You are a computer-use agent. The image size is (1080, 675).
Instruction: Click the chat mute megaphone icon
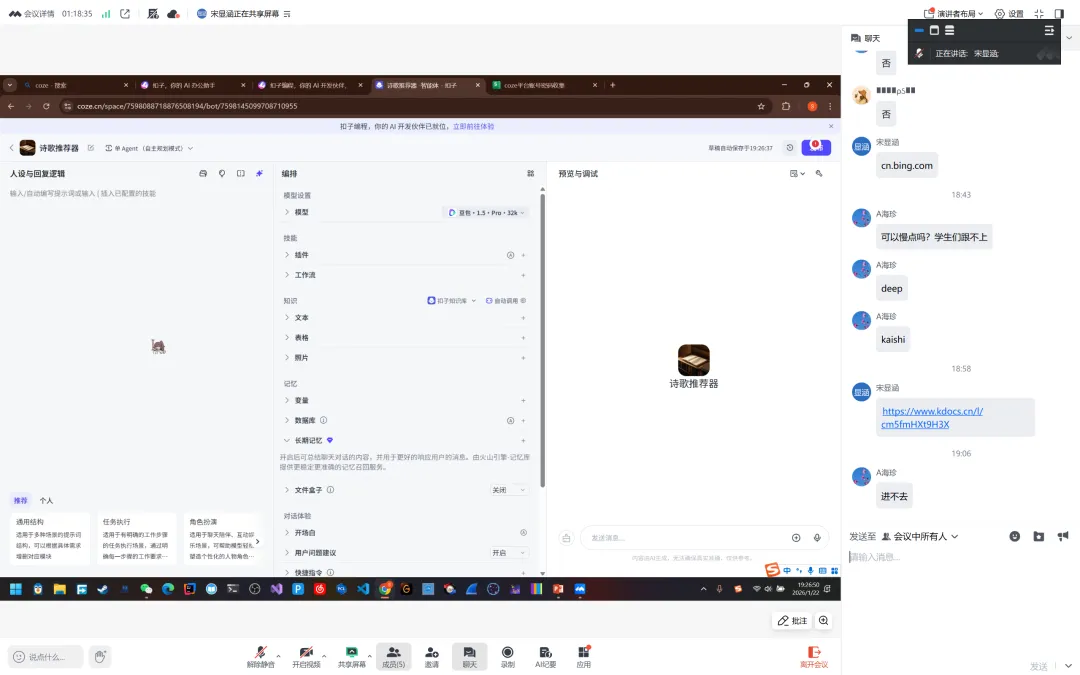(1063, 536)
